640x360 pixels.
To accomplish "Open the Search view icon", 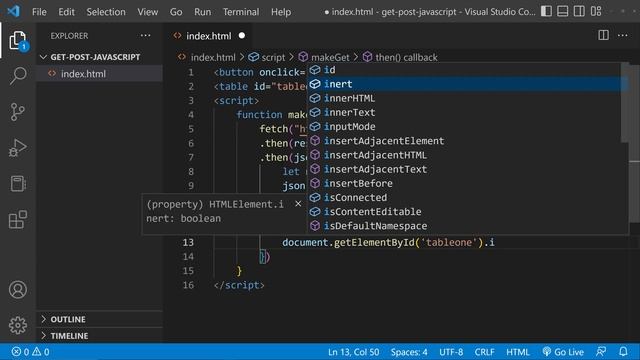I will pyautogui.click(x=18, y=76).
